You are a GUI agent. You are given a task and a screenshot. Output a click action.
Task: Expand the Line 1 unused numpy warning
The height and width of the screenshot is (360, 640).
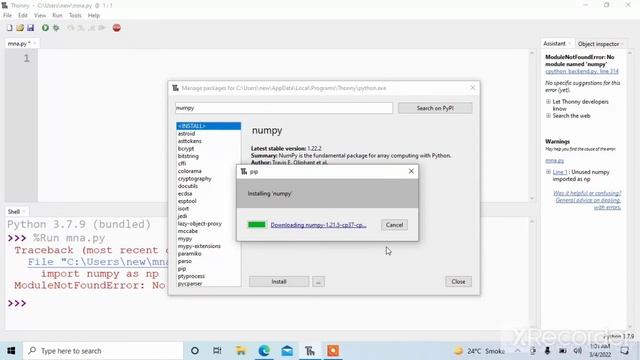[548, 172]
